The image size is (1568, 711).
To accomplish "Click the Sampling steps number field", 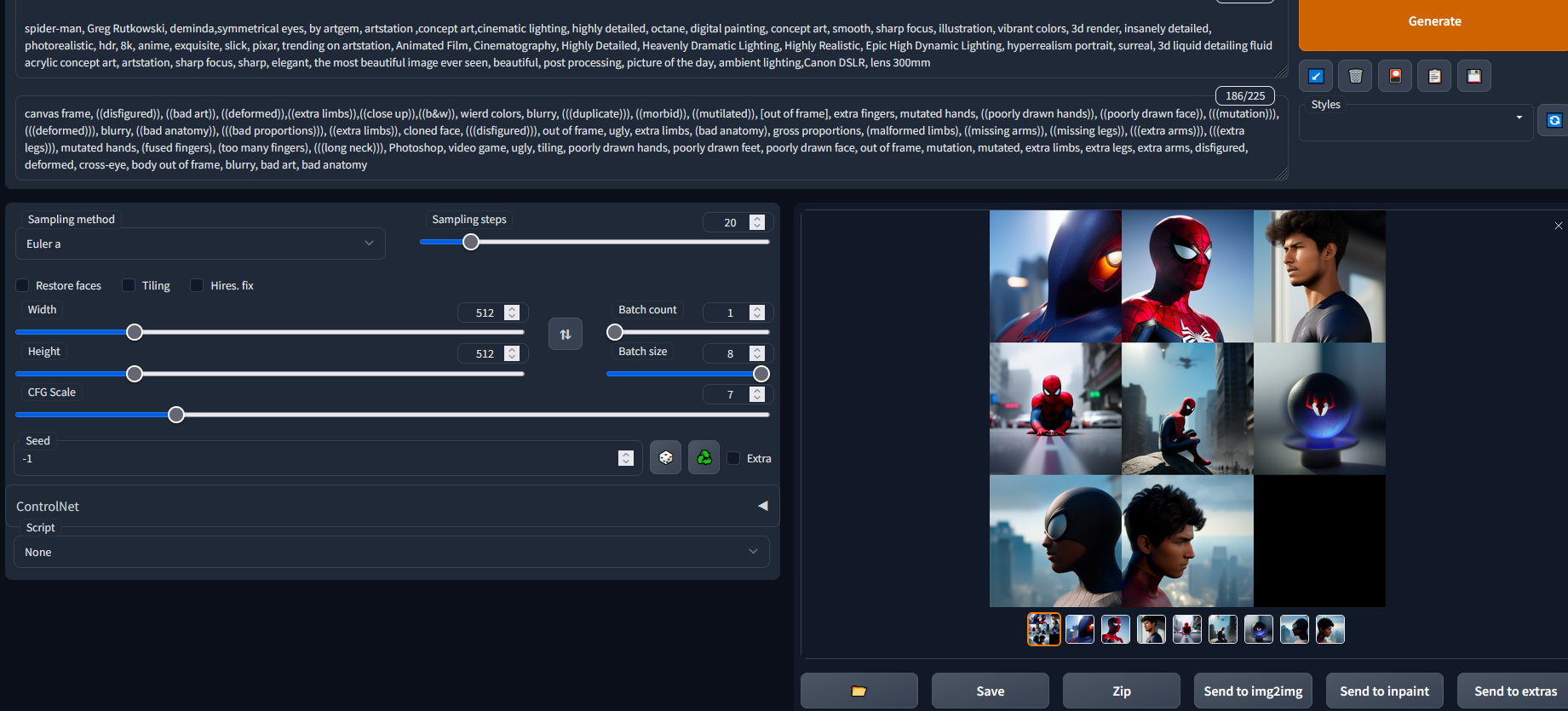I will coord(737,222).
